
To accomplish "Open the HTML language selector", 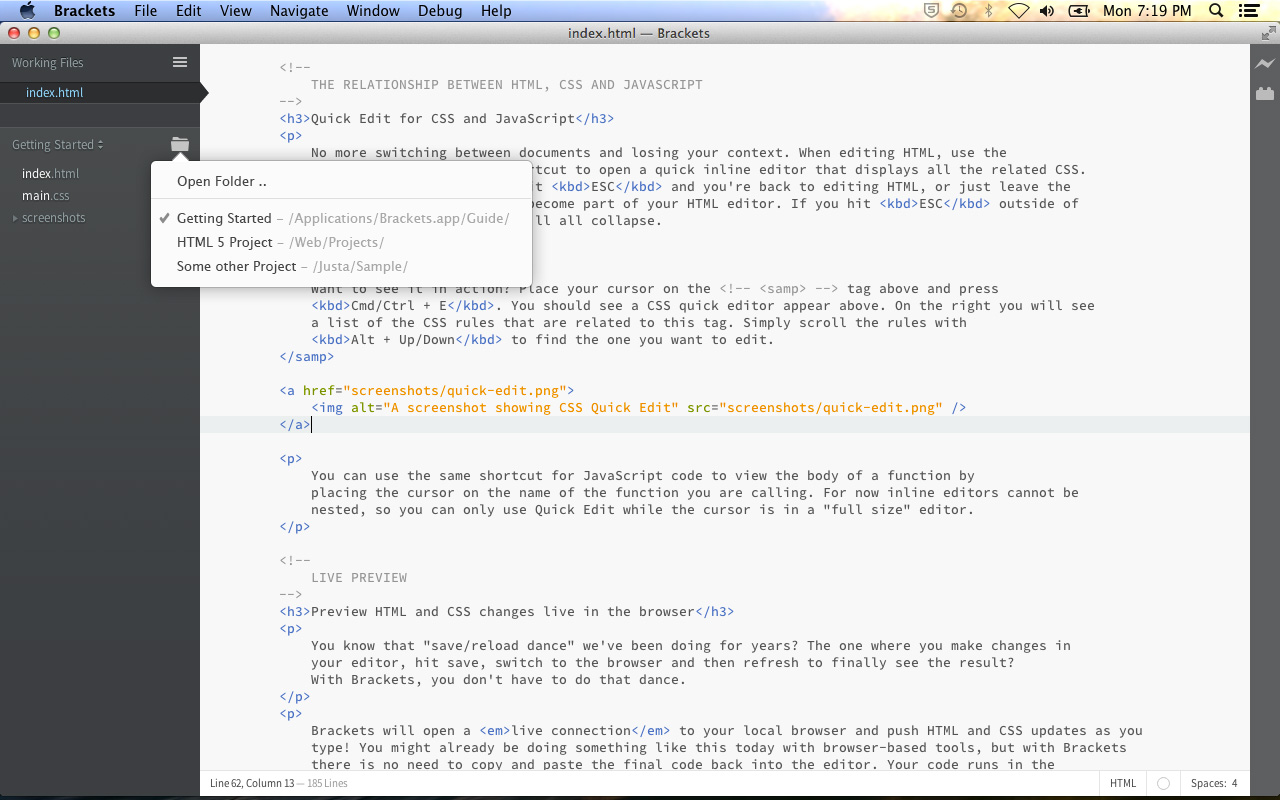I will click(x=1123, y=783).
